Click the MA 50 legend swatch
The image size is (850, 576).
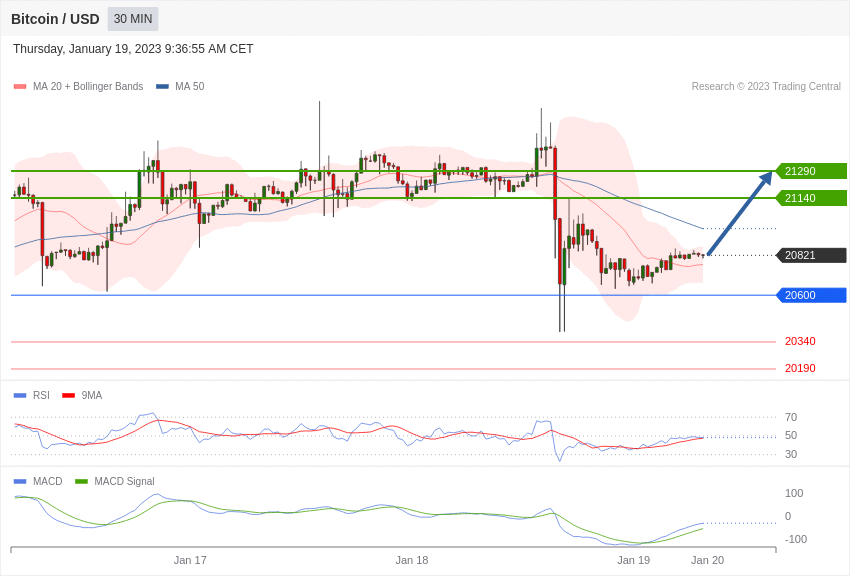tap(162, 86)
